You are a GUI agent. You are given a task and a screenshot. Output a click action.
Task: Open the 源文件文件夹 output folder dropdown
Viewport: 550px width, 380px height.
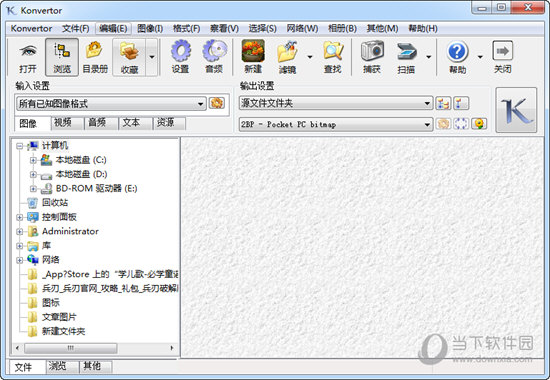(336, 103)
